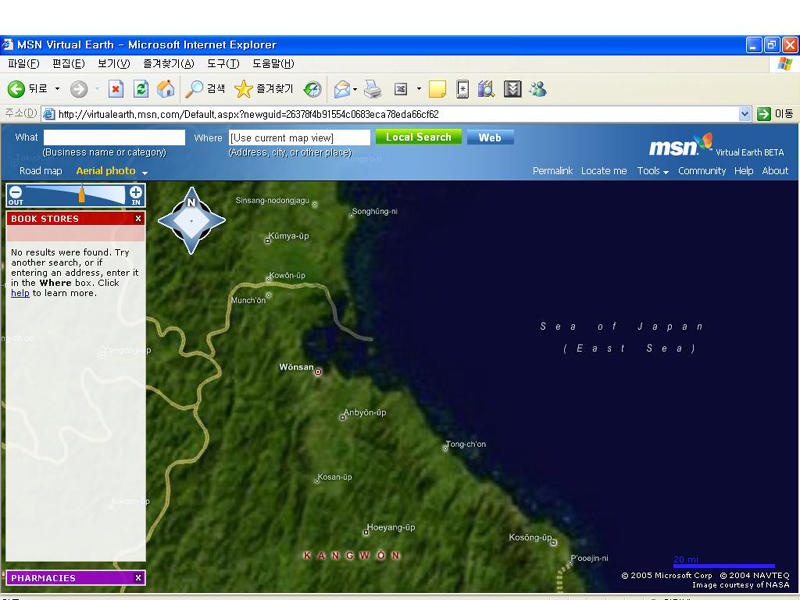Viewport: 800px width, 600px height.
Task: Click the zoom level slider
Action: (x=81, y=193)
